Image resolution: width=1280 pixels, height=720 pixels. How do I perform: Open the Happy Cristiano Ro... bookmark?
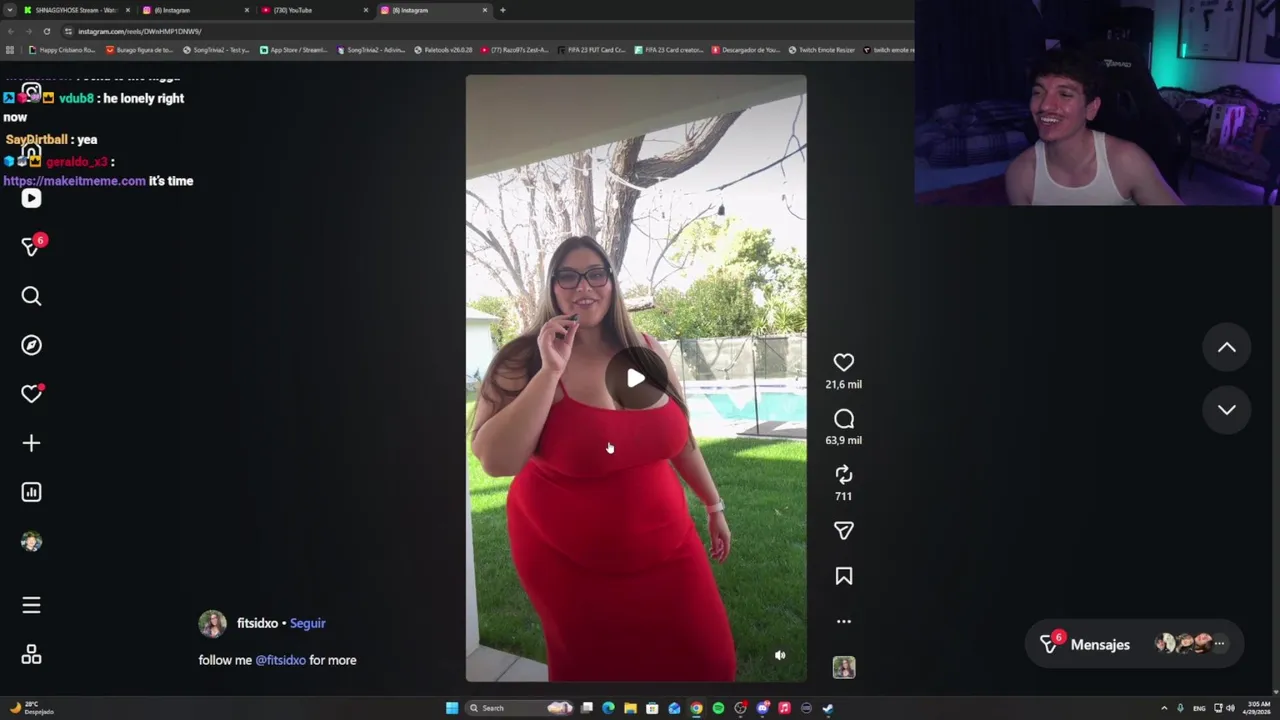(62, 50)
